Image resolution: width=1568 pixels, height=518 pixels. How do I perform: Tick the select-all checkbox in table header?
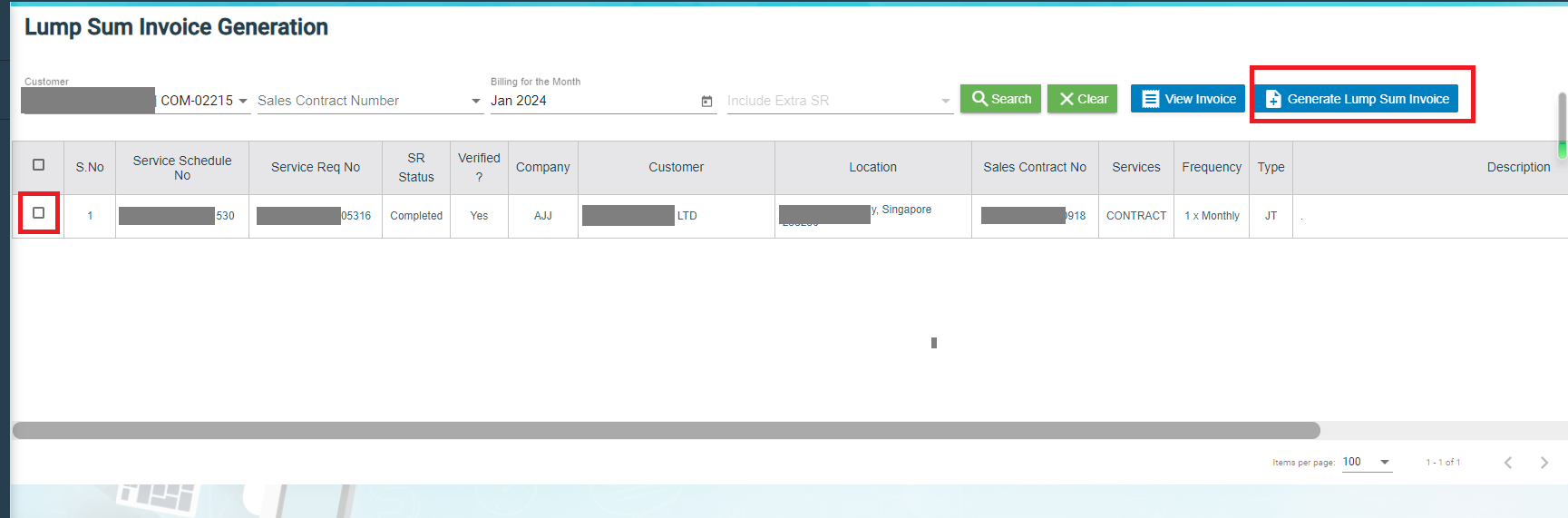[38, 165]
